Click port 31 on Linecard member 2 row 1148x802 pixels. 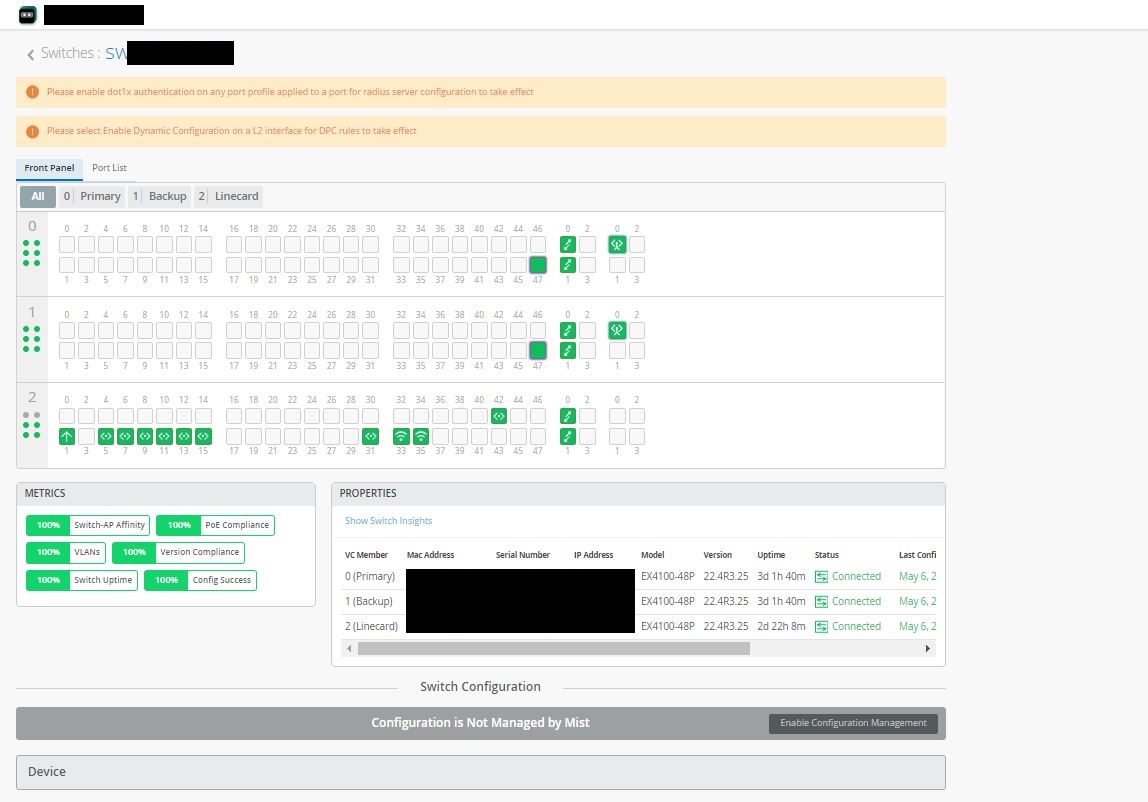tap(371, 436)
